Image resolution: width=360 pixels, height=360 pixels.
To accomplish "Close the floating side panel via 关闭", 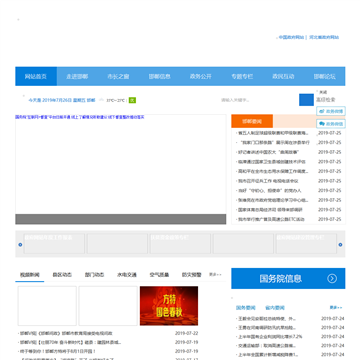I will click(x=323, y=92).
